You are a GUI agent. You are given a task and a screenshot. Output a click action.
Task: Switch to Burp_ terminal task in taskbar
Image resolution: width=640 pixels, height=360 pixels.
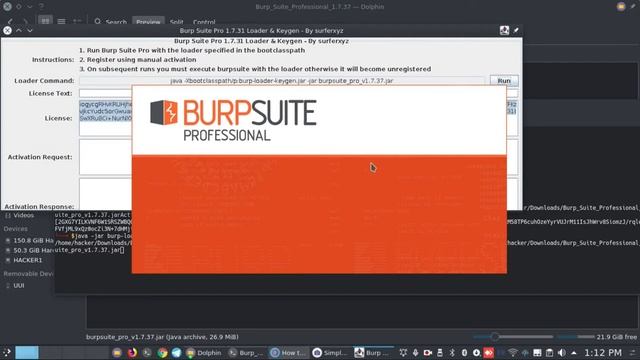pyautogui.click(x=246, y=352)
